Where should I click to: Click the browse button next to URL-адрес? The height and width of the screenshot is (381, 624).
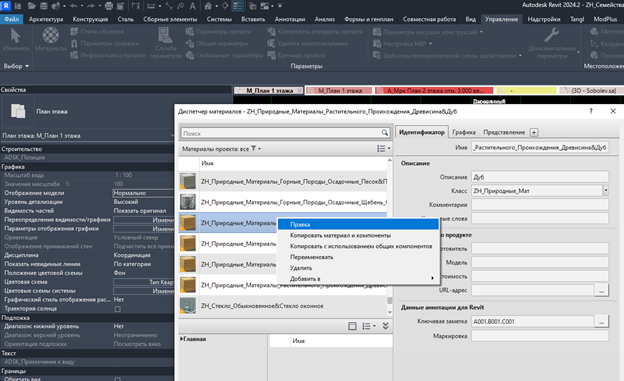(601, 291)
